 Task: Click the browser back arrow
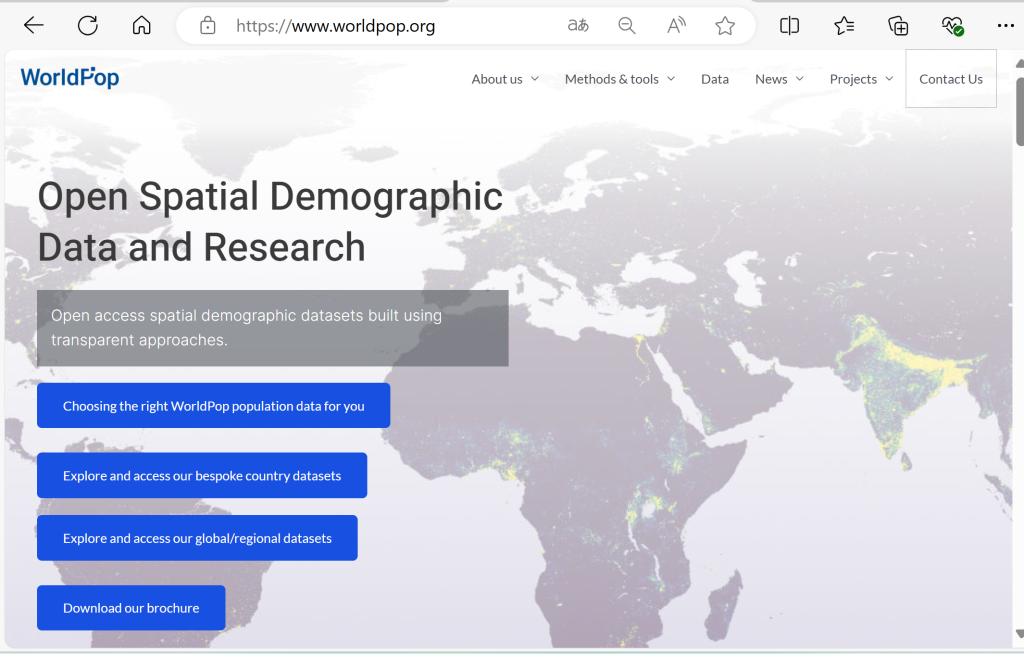point(34,26)
